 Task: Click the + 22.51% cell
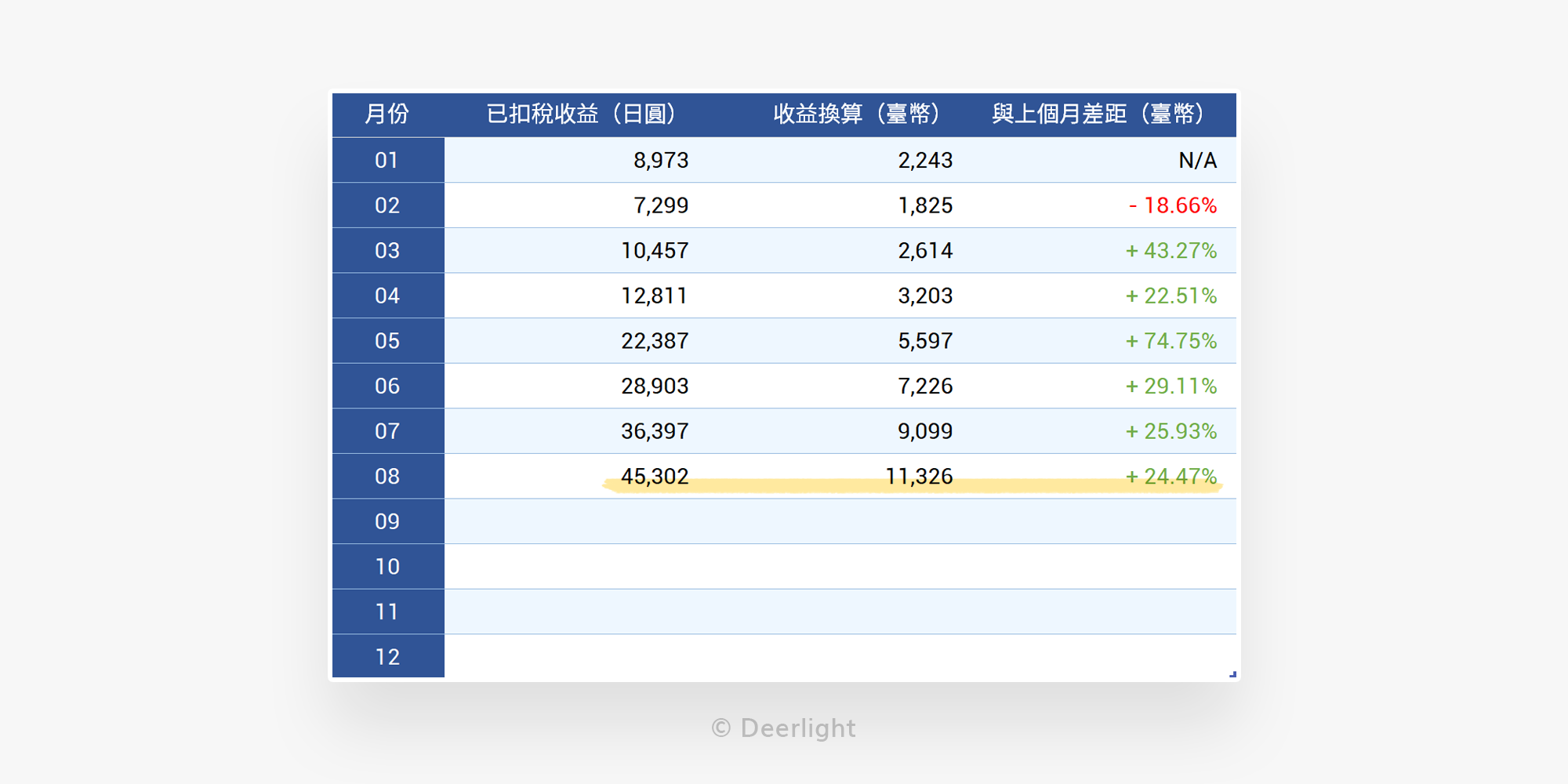(x=1171, y=296)
